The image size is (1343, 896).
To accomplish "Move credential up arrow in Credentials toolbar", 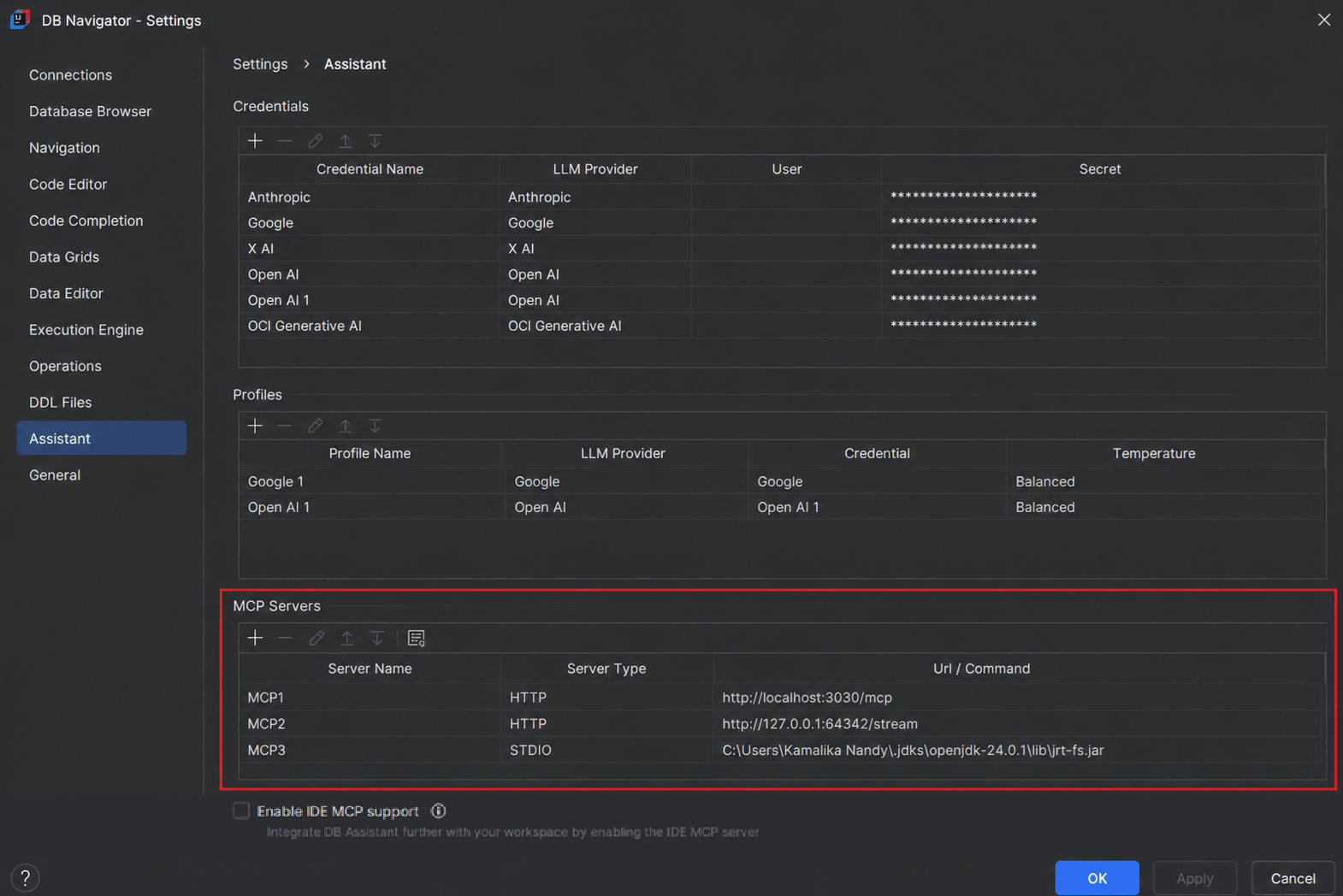I will pyautogui.click(x=345, y=140).
